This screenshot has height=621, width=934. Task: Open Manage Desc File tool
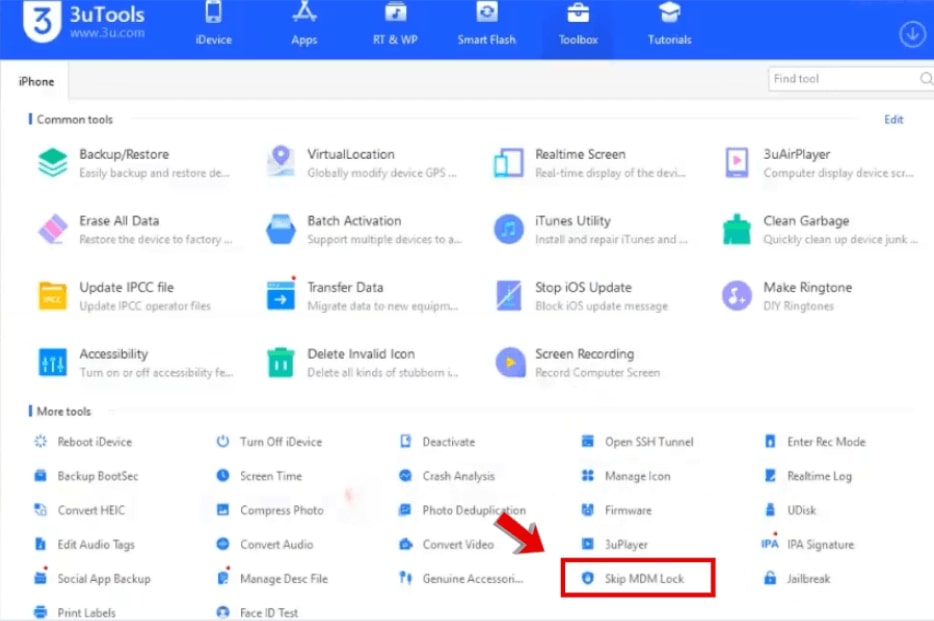(x=272, y=578)
